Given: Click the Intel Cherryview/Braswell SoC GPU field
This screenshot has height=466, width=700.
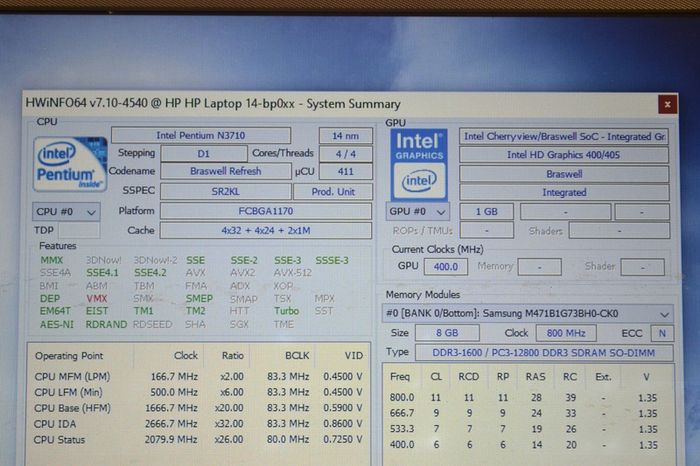Looking at the screenshot, I should [564, 136].
